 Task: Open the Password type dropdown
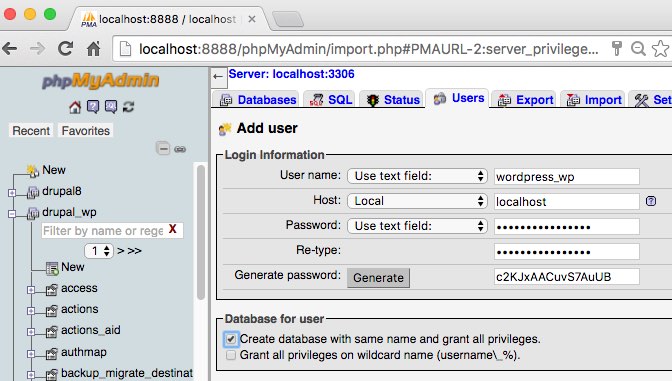(x=417, y=225)
